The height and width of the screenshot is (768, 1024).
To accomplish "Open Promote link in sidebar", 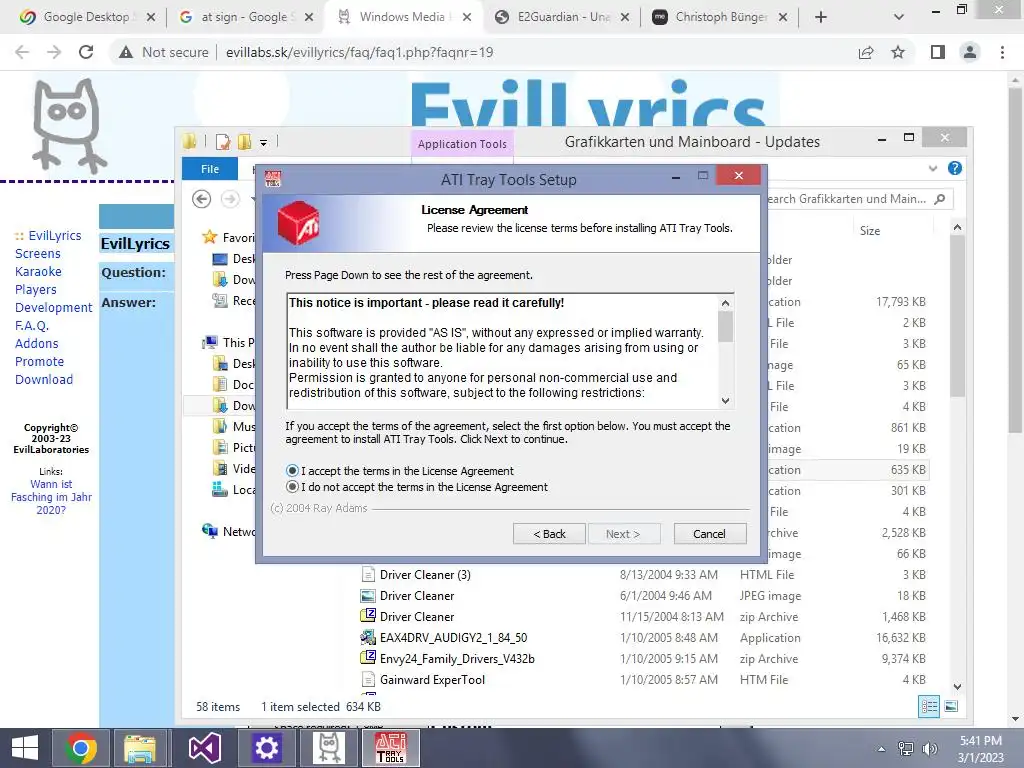I will pos(39,361).
